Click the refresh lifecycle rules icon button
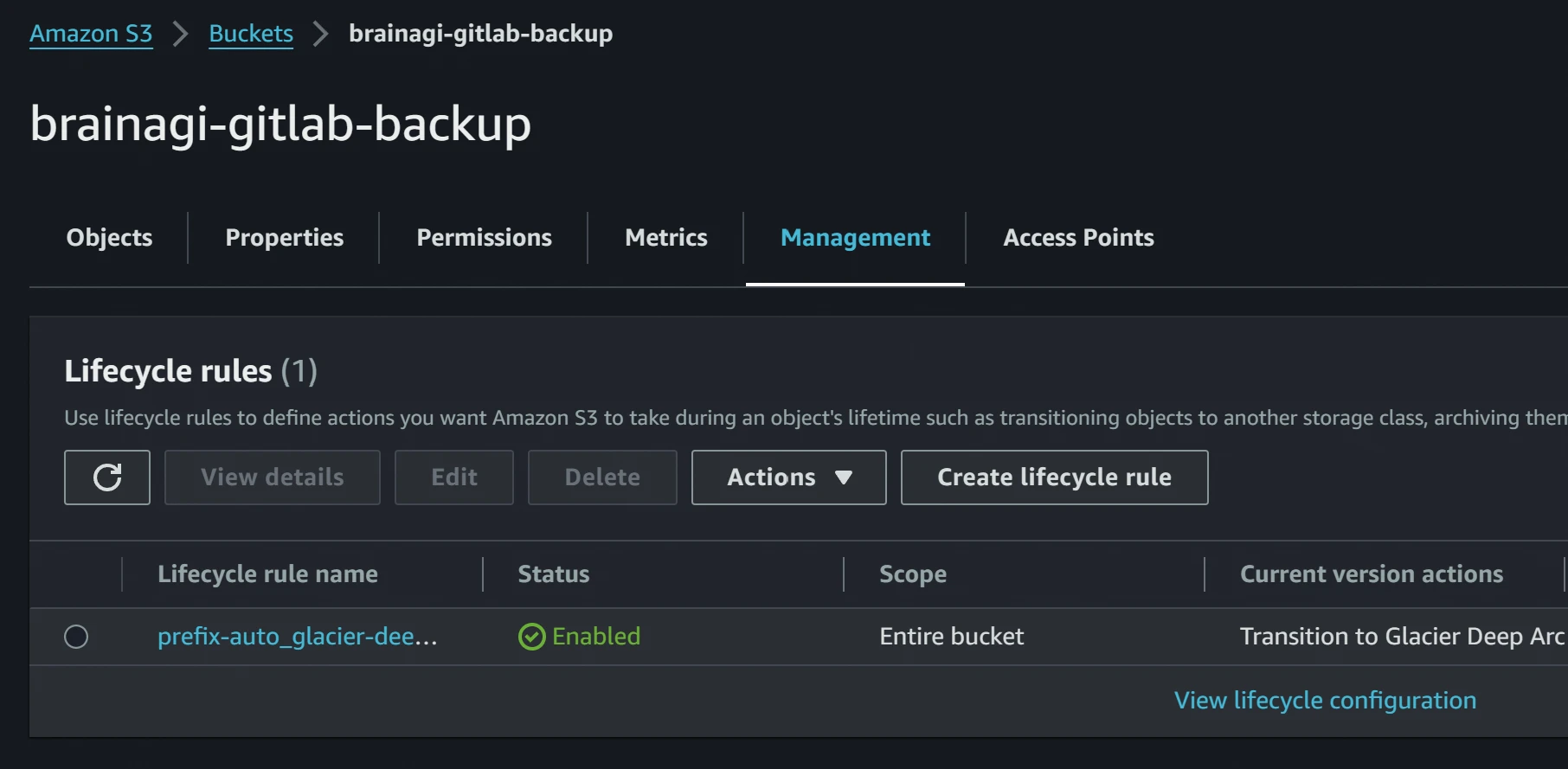 coord(107,477)
